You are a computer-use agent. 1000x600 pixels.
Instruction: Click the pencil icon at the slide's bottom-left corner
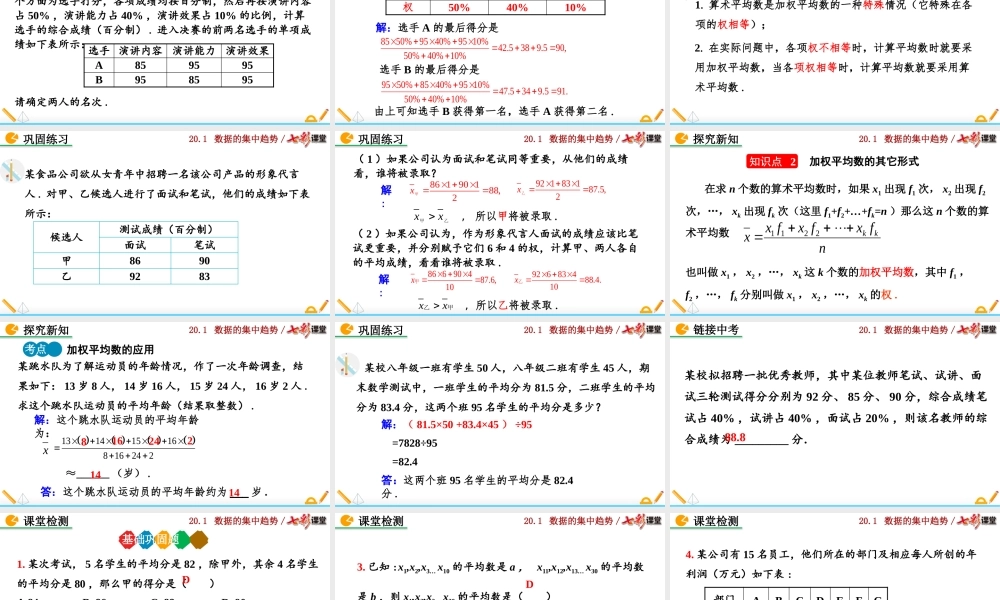(x=8, y=496)
